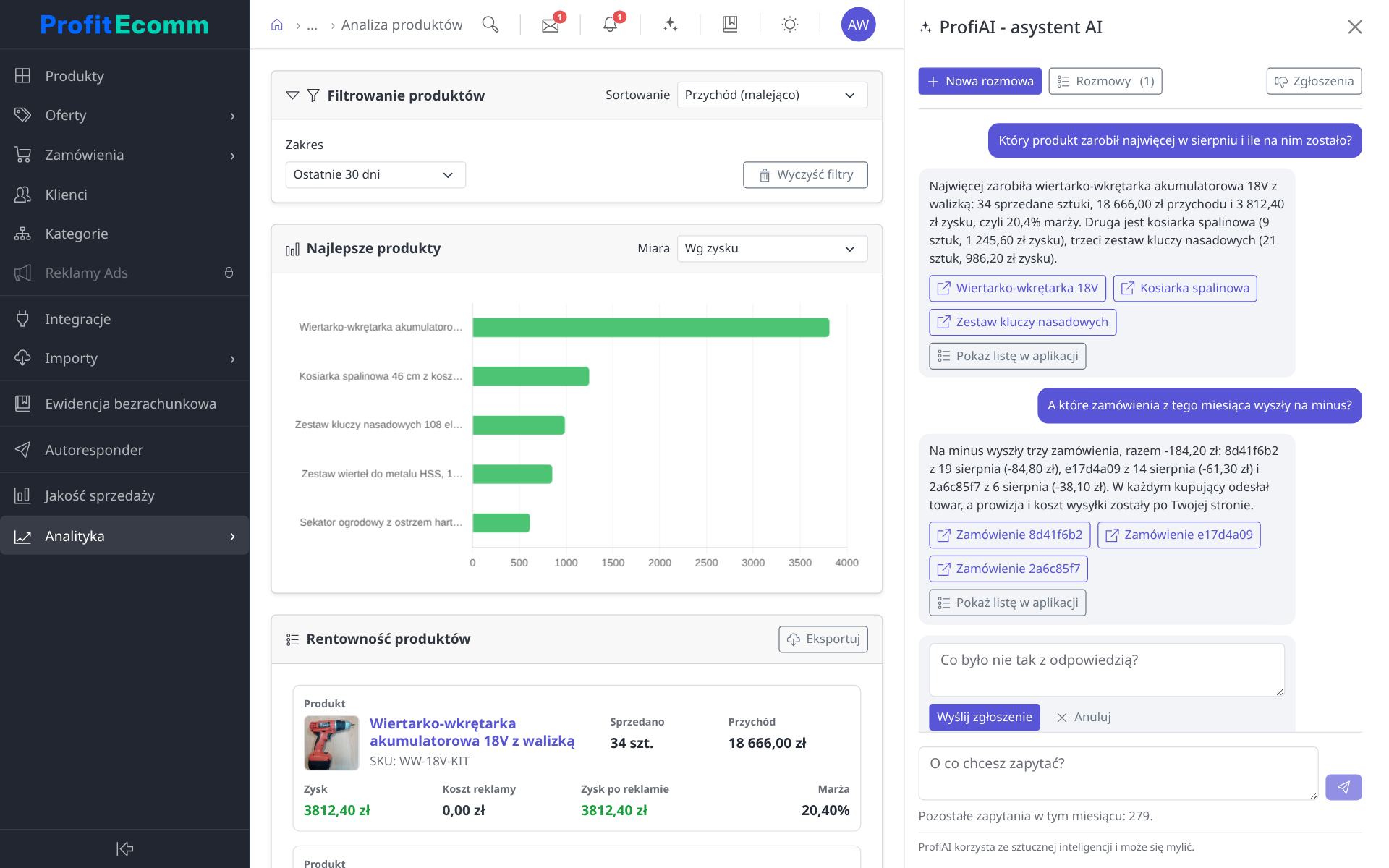Click the drill product thumbnail
The image size is (1389, 868).
click(x=331, y=743)
